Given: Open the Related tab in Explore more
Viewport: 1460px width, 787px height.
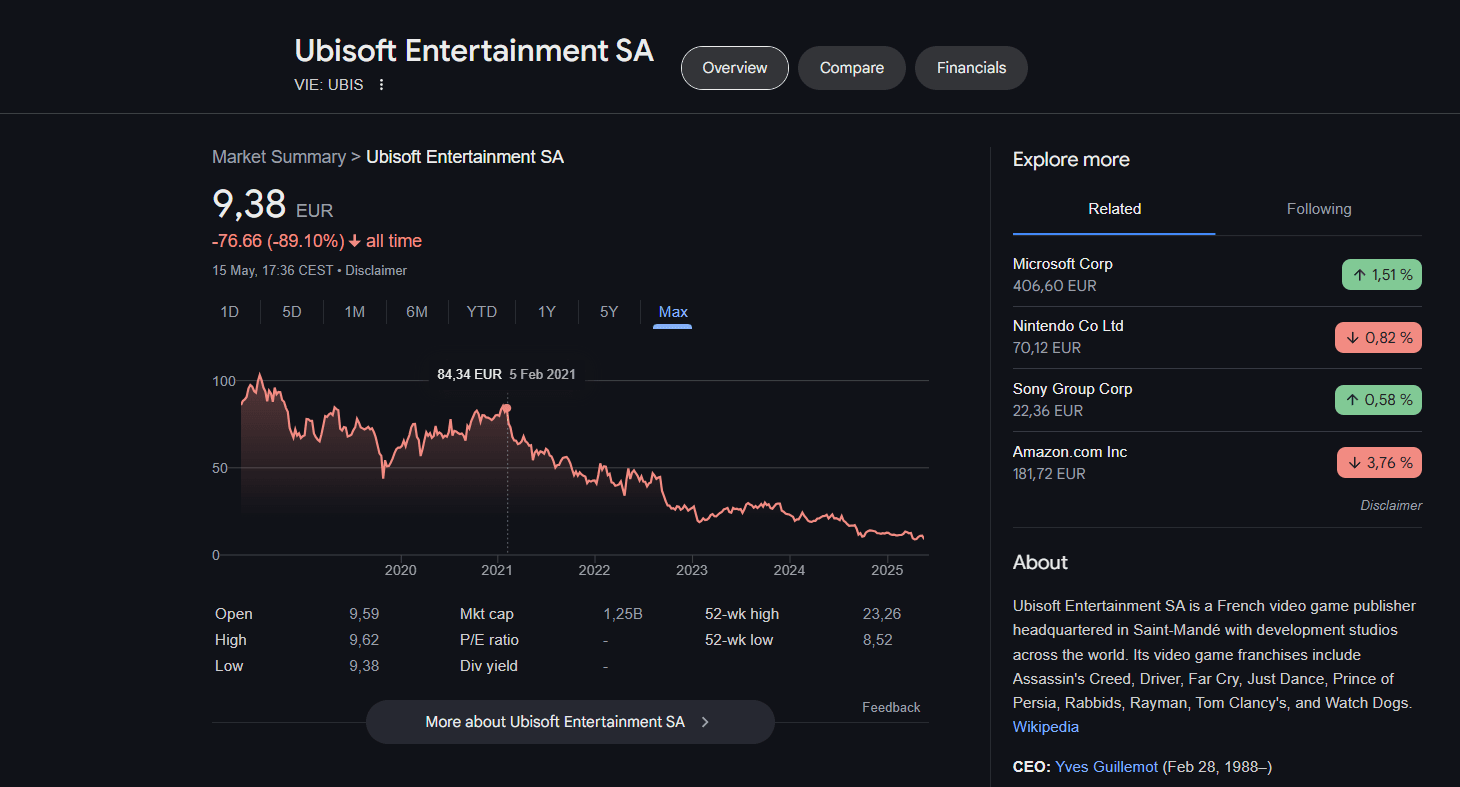Looking at the screenshot, I should pyautogui.click(x=1114, y=209).
